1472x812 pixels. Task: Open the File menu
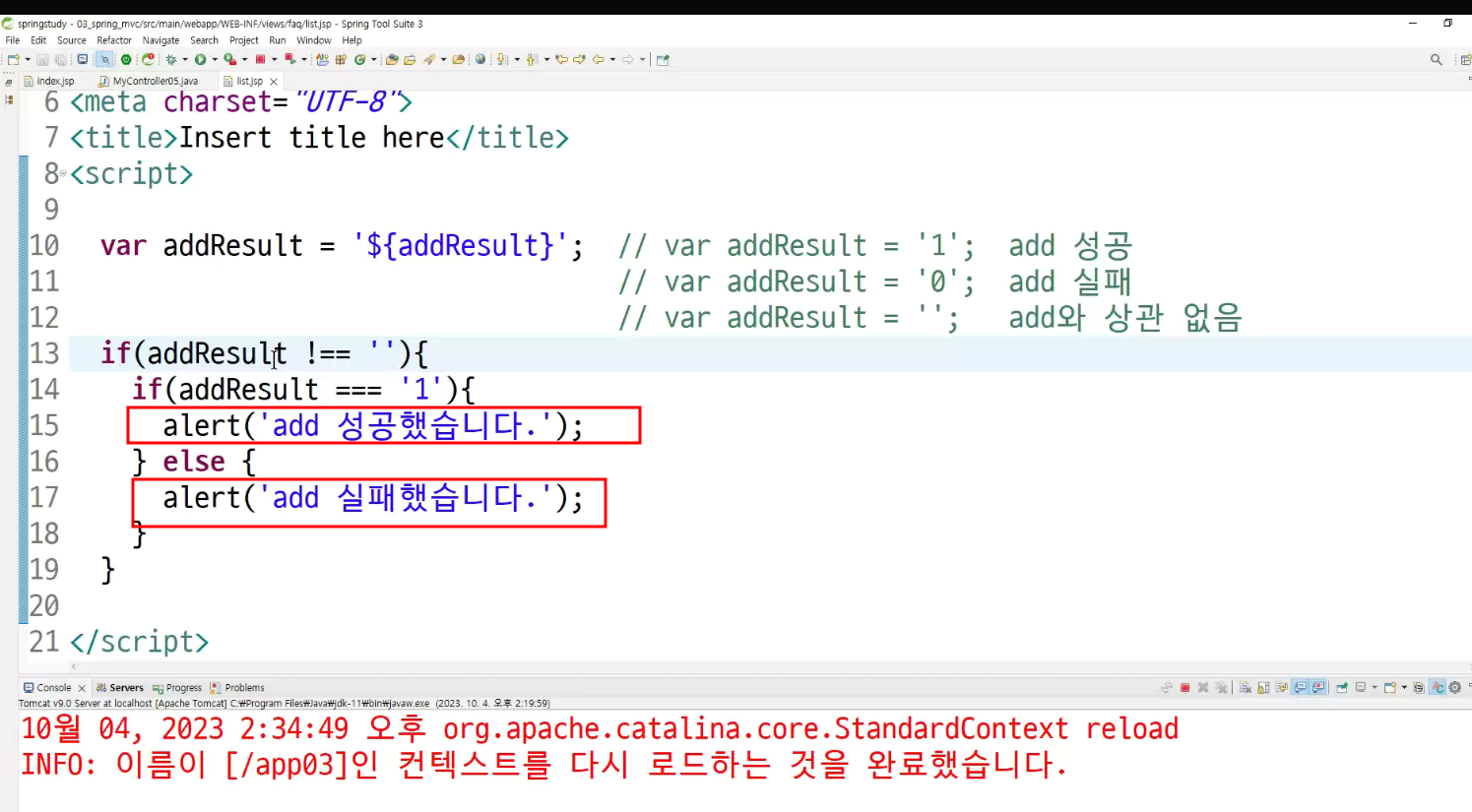coord(13,40)
